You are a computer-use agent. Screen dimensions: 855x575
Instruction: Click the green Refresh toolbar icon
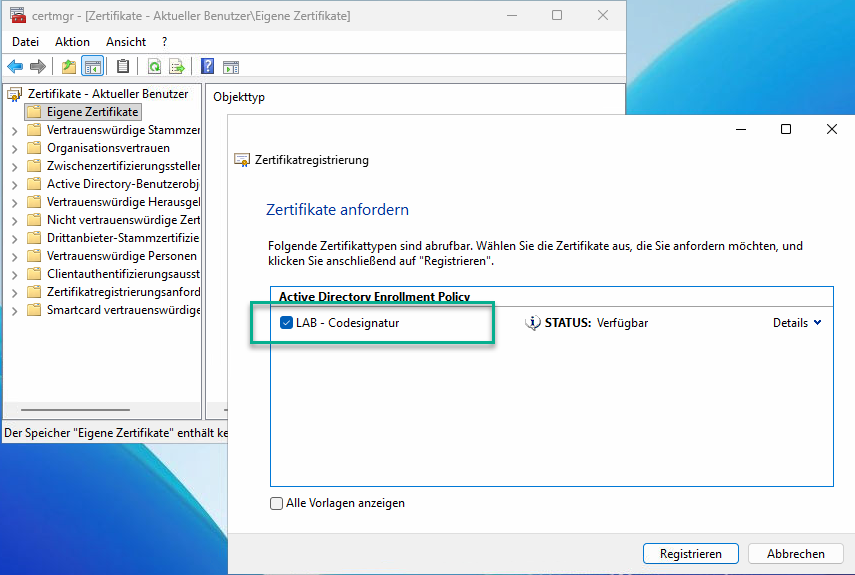[154, 67]
